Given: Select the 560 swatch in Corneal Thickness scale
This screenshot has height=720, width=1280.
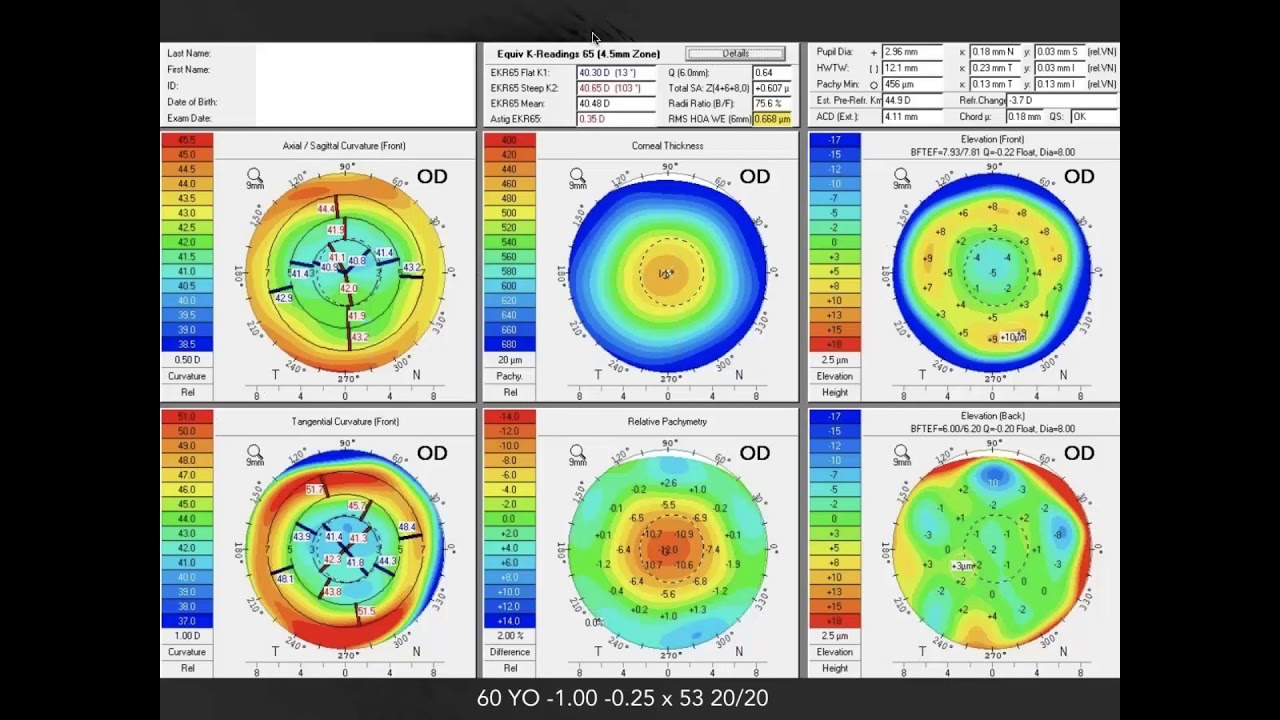Looking at the screenshot, I should tap(510, 257).
